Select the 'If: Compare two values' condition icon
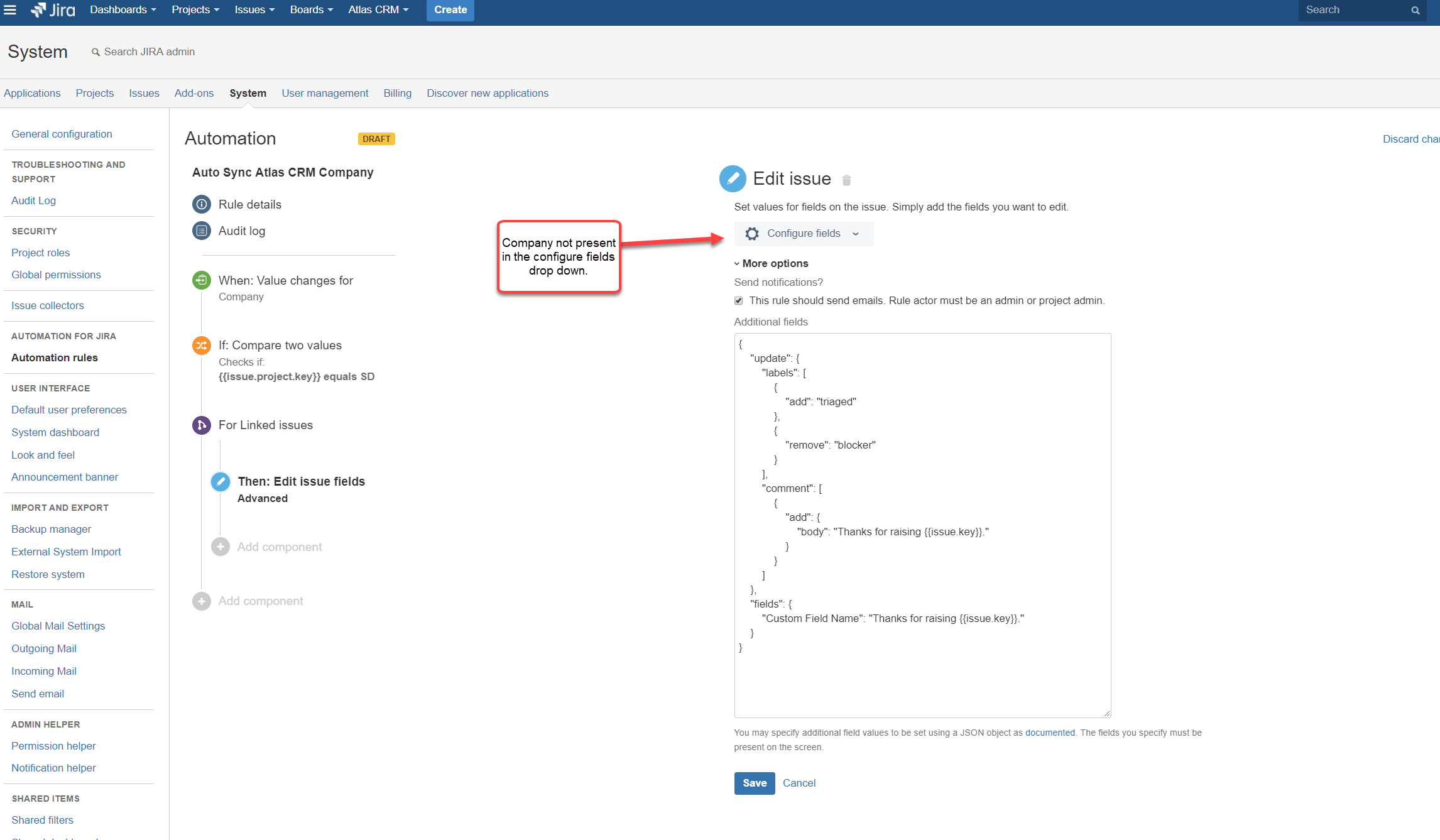 pos(201,345)
